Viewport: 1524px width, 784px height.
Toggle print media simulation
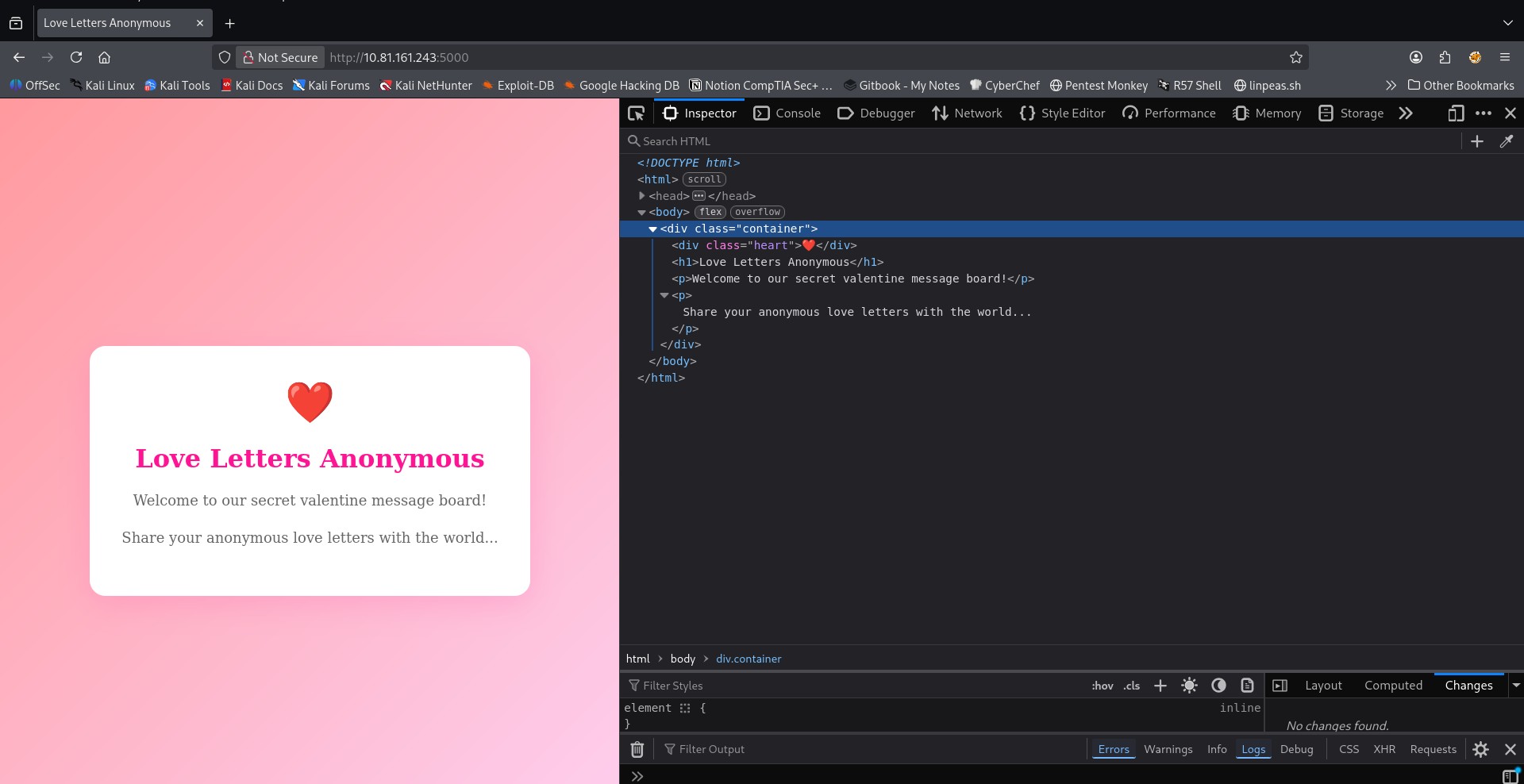click(1247, 686)
